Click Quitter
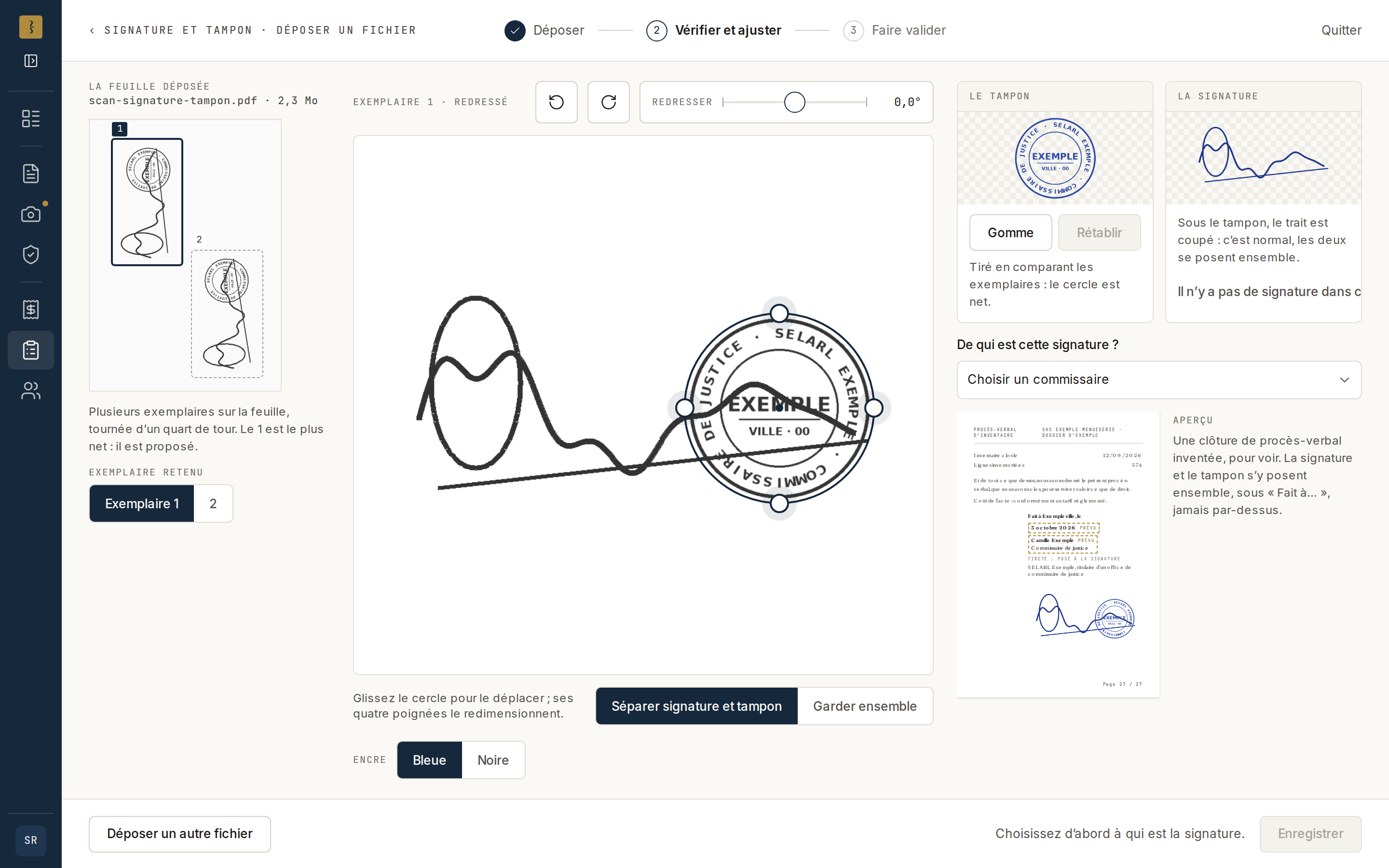This screenshot has width=1389, height=868. coord(1341,30)
